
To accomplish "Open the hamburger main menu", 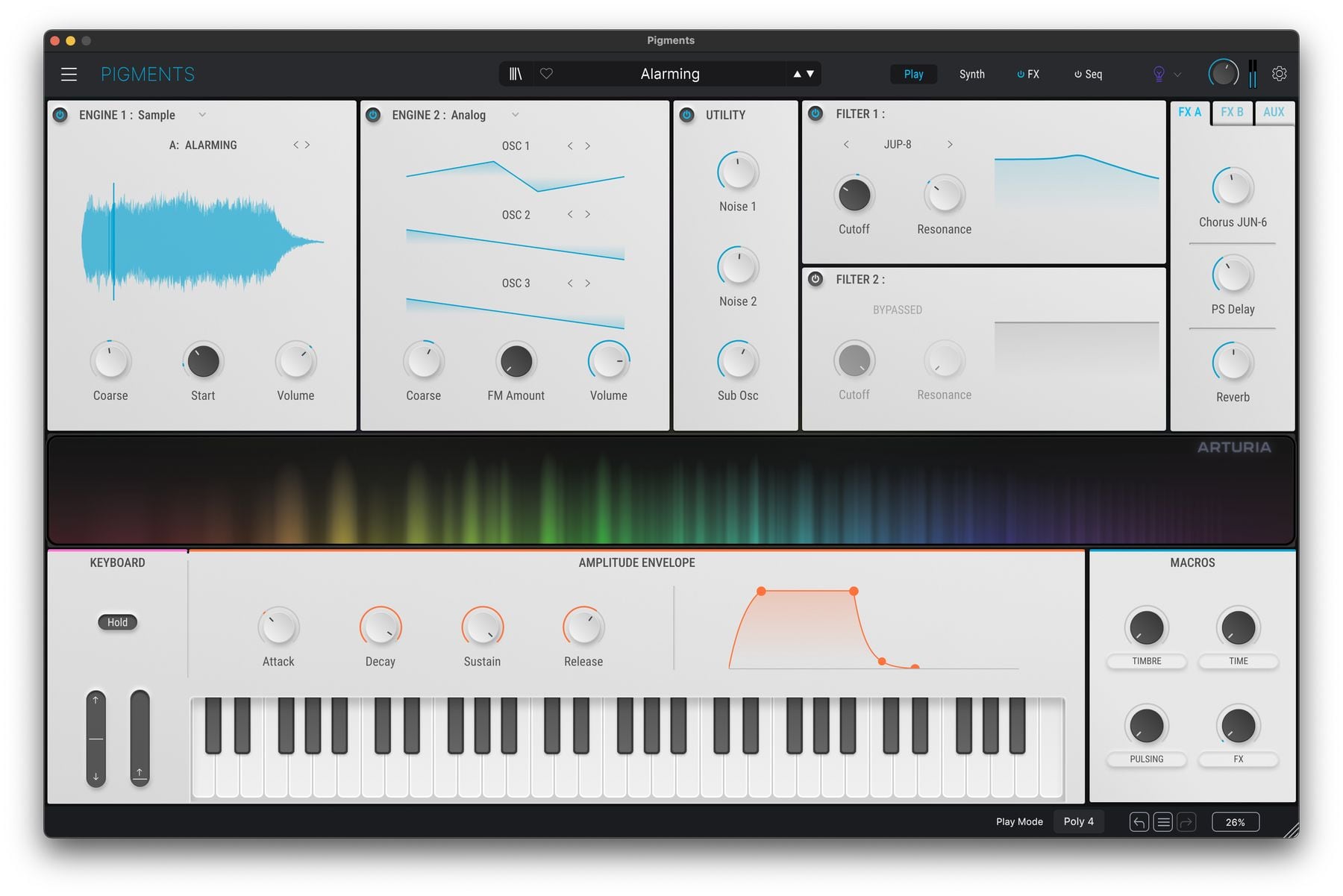I will click(69, 74).
